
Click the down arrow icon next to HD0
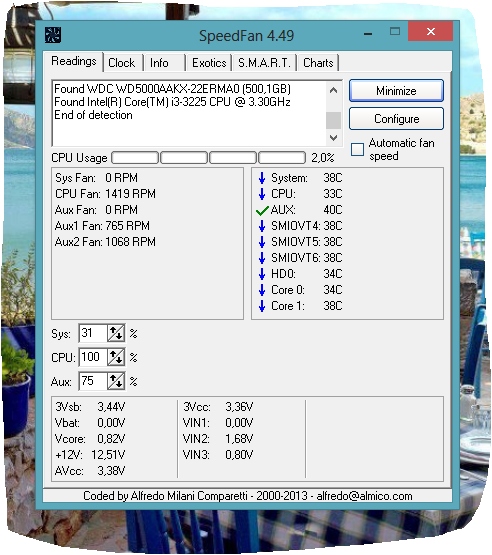262,274
